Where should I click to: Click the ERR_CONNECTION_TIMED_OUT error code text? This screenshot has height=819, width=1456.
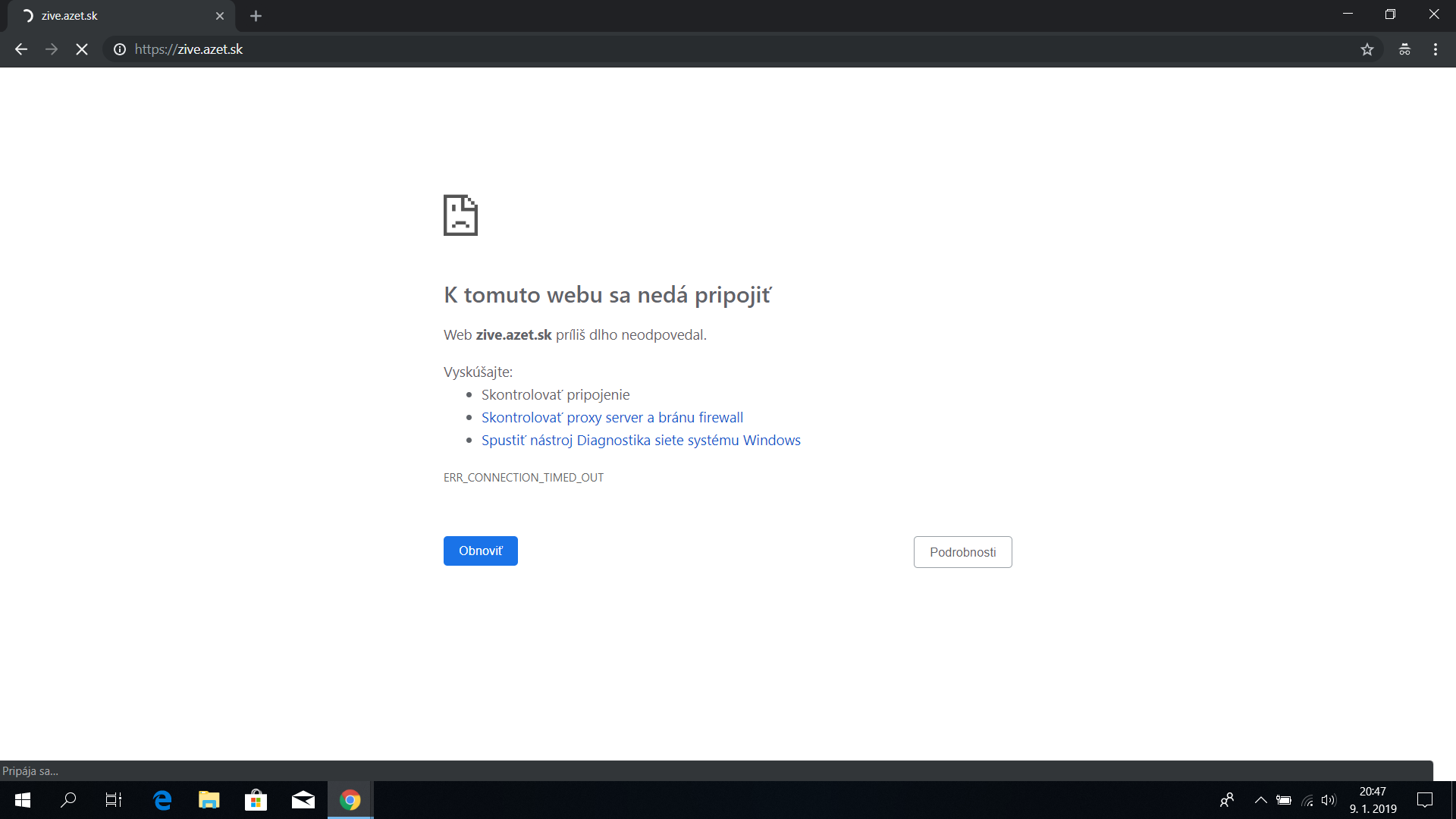pyautogui.click(x=523, y=477)
